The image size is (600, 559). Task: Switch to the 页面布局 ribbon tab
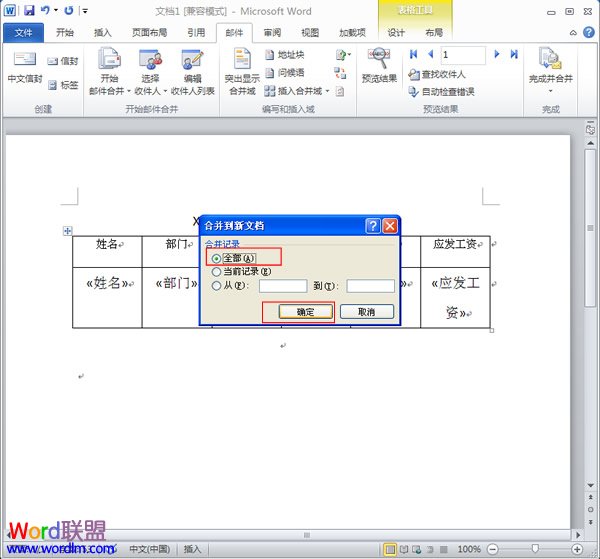coord(147,32)
